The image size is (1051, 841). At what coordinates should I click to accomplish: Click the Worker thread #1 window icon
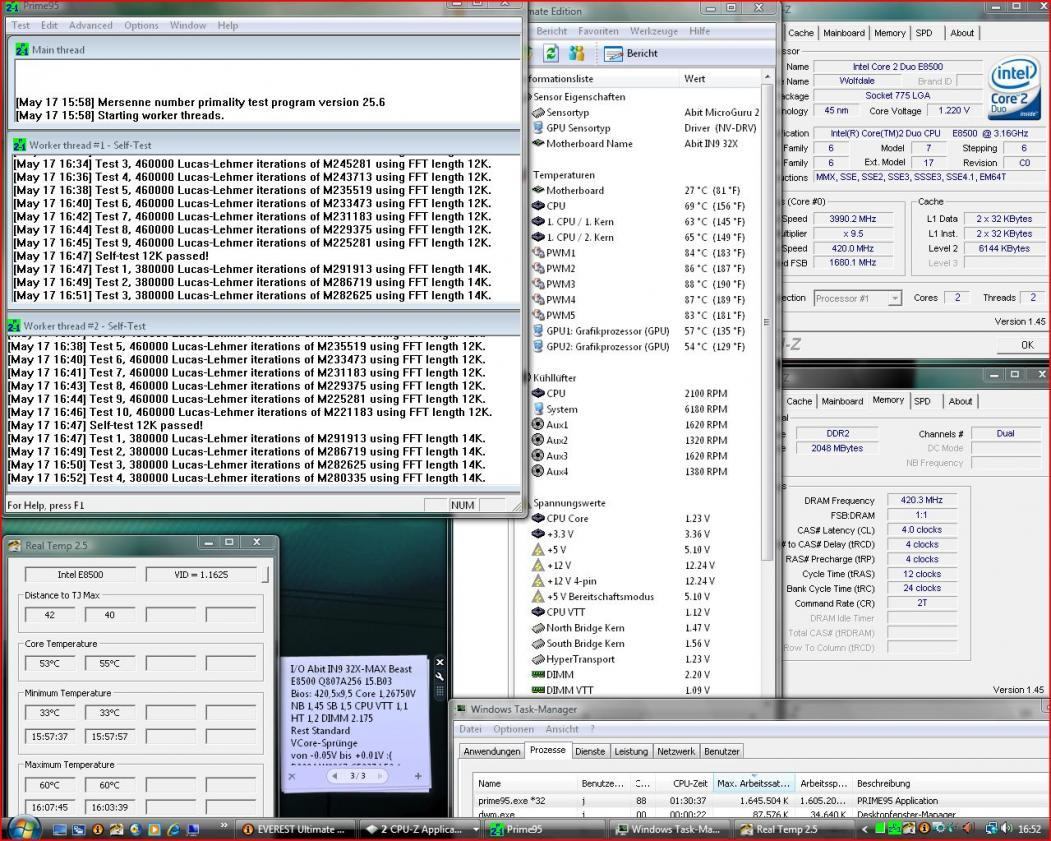click(19, 145)
